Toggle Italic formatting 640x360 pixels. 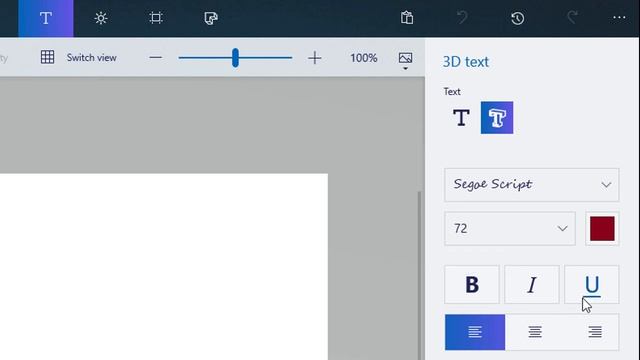[x=532, y=284]
